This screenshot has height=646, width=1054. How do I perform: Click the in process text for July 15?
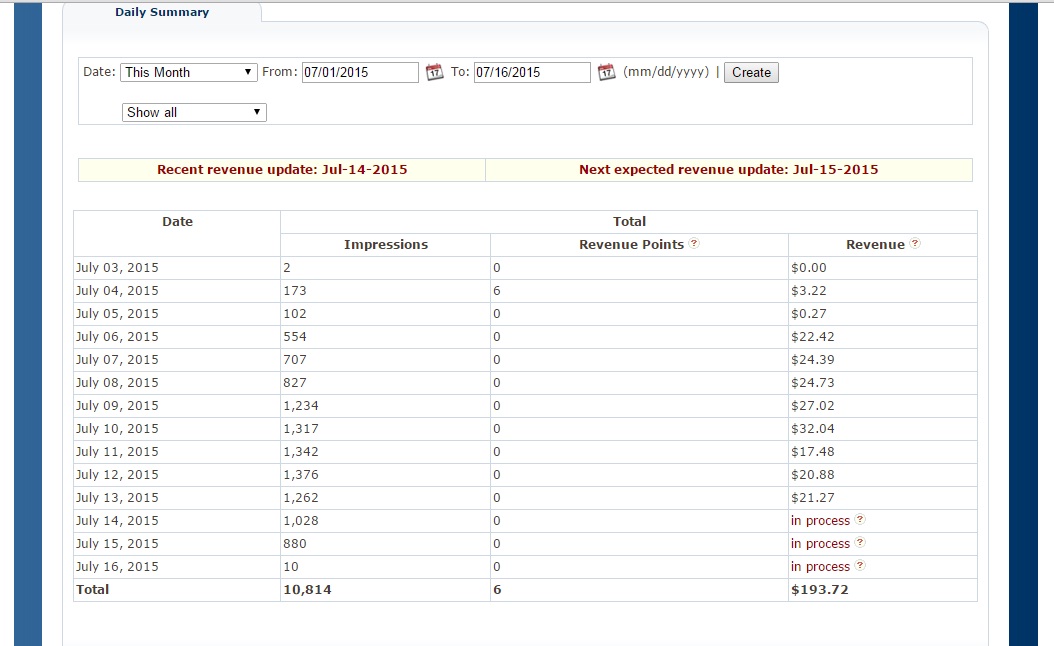[820, 544]
